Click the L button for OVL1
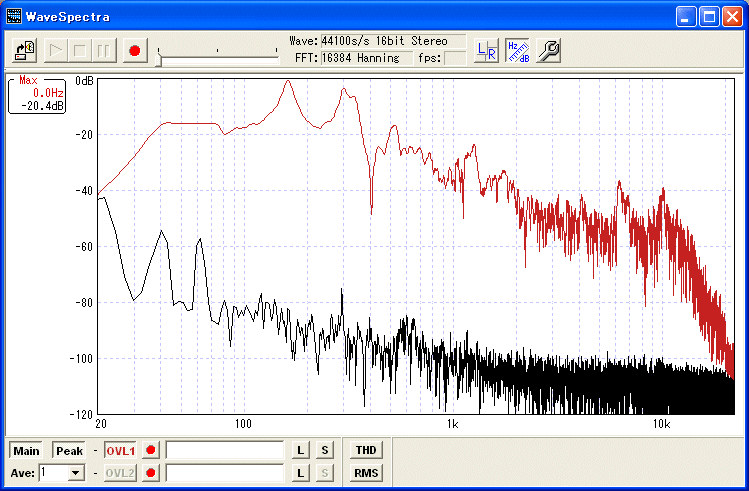749x491 pixels. coord(300,451)
